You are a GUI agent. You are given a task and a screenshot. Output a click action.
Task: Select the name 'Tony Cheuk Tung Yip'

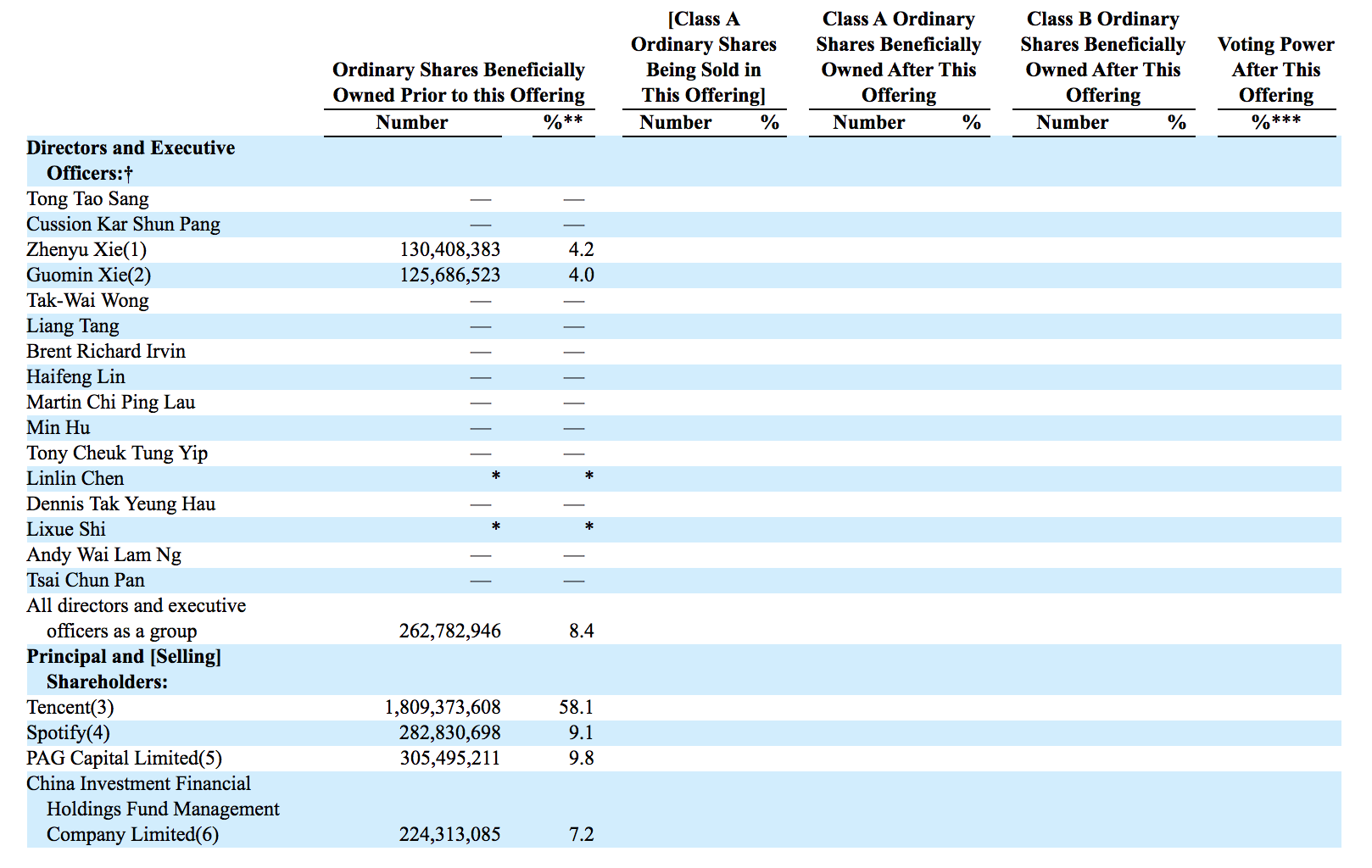(117, 453)
